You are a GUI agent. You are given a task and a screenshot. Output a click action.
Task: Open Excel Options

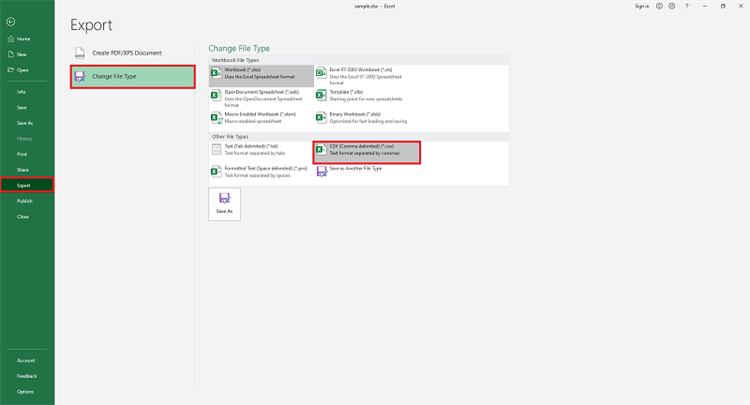[27, 392]
